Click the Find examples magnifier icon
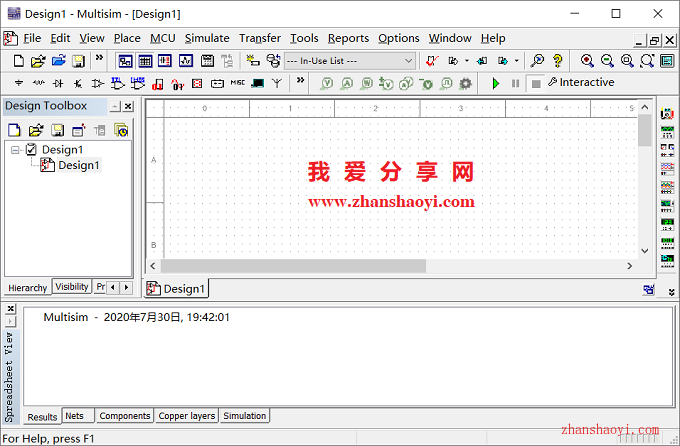 (537, 61)
